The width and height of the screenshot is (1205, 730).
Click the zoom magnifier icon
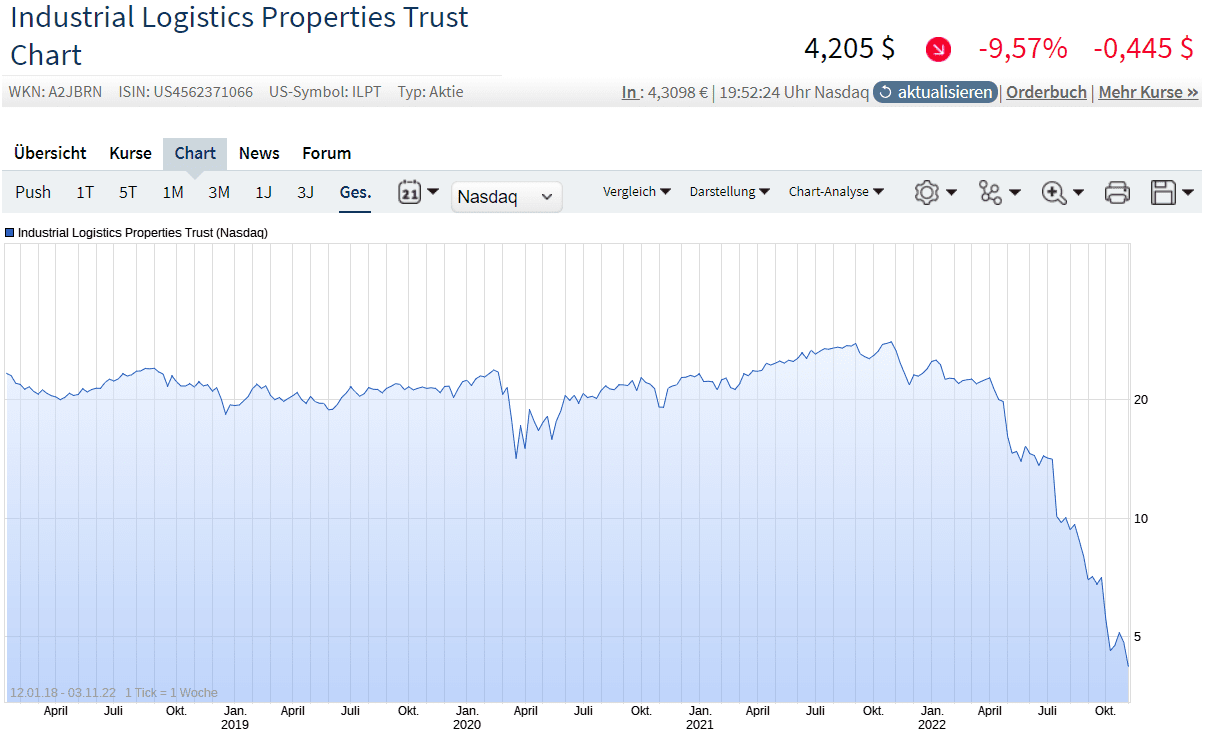click(1054, 193)
